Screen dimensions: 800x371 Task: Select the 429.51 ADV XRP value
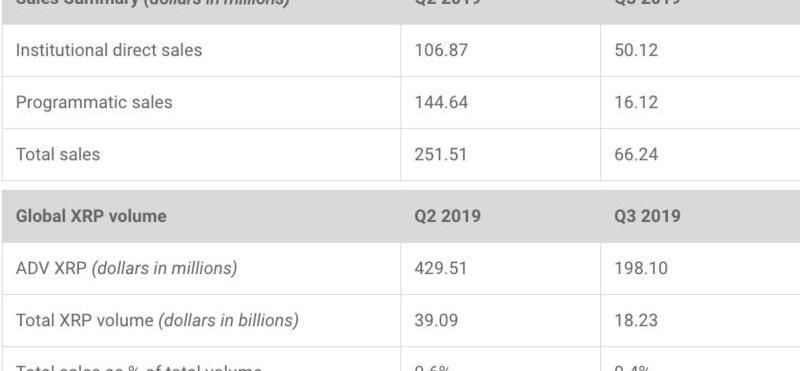point(440,268)
